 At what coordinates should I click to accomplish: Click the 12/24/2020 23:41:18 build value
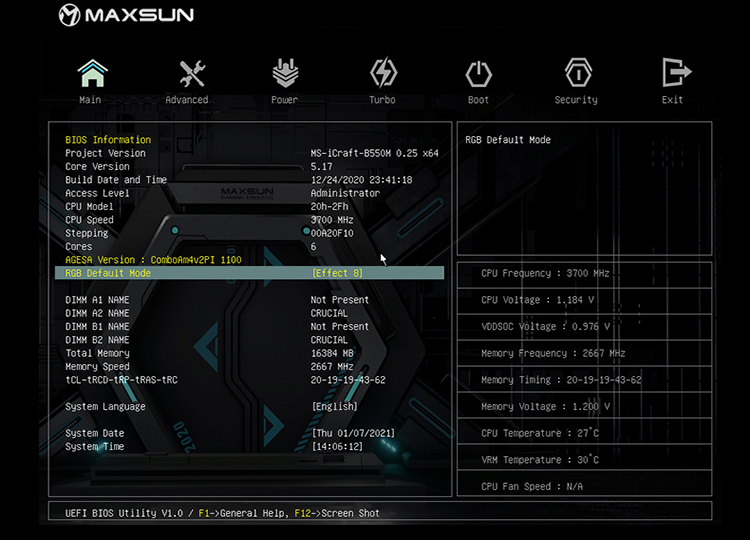tap(361, 180)
